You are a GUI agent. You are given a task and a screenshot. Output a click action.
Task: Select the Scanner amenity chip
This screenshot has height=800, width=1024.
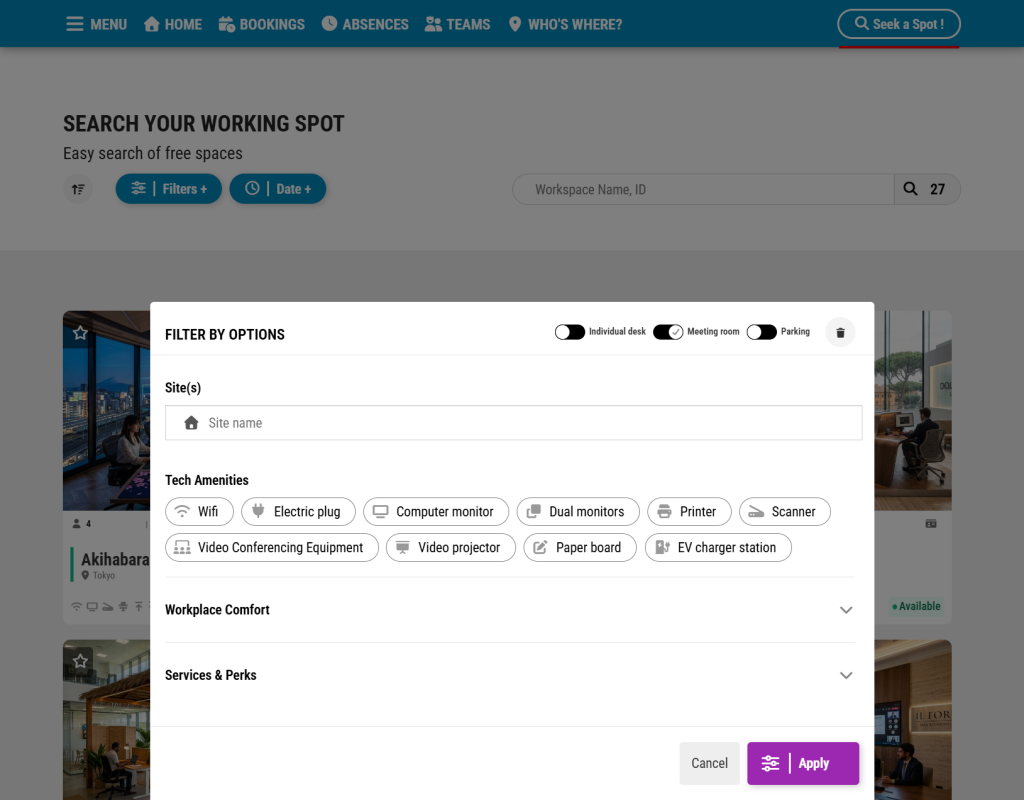pyautogui.click(x=784, y=511)
